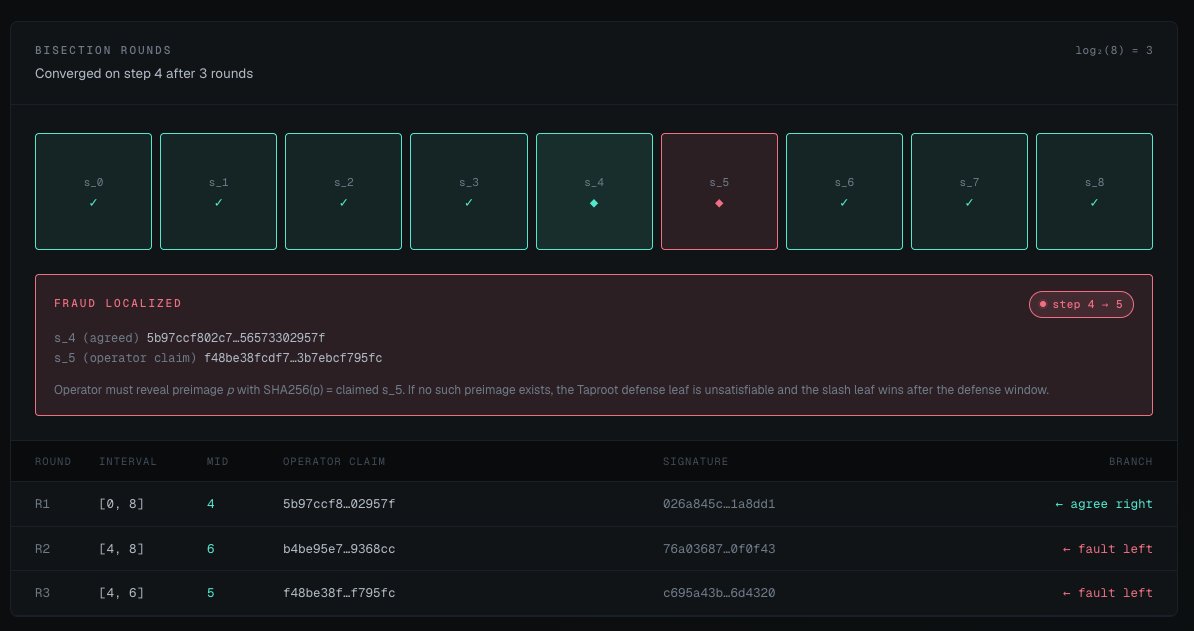This screenshot has width=1194, height=631.
Task: Click mid value 6 in row R2
Action: [211, 549]
